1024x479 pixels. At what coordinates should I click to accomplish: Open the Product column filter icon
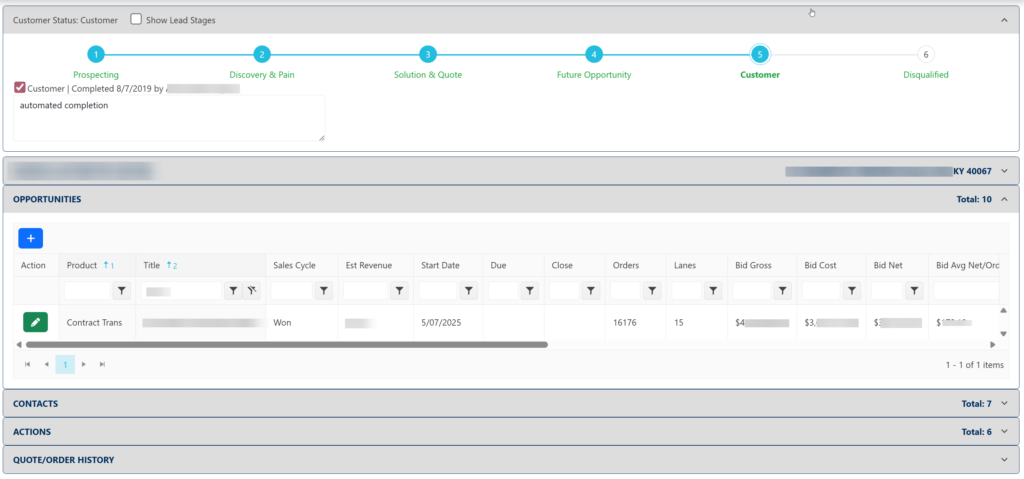(122, 291)
